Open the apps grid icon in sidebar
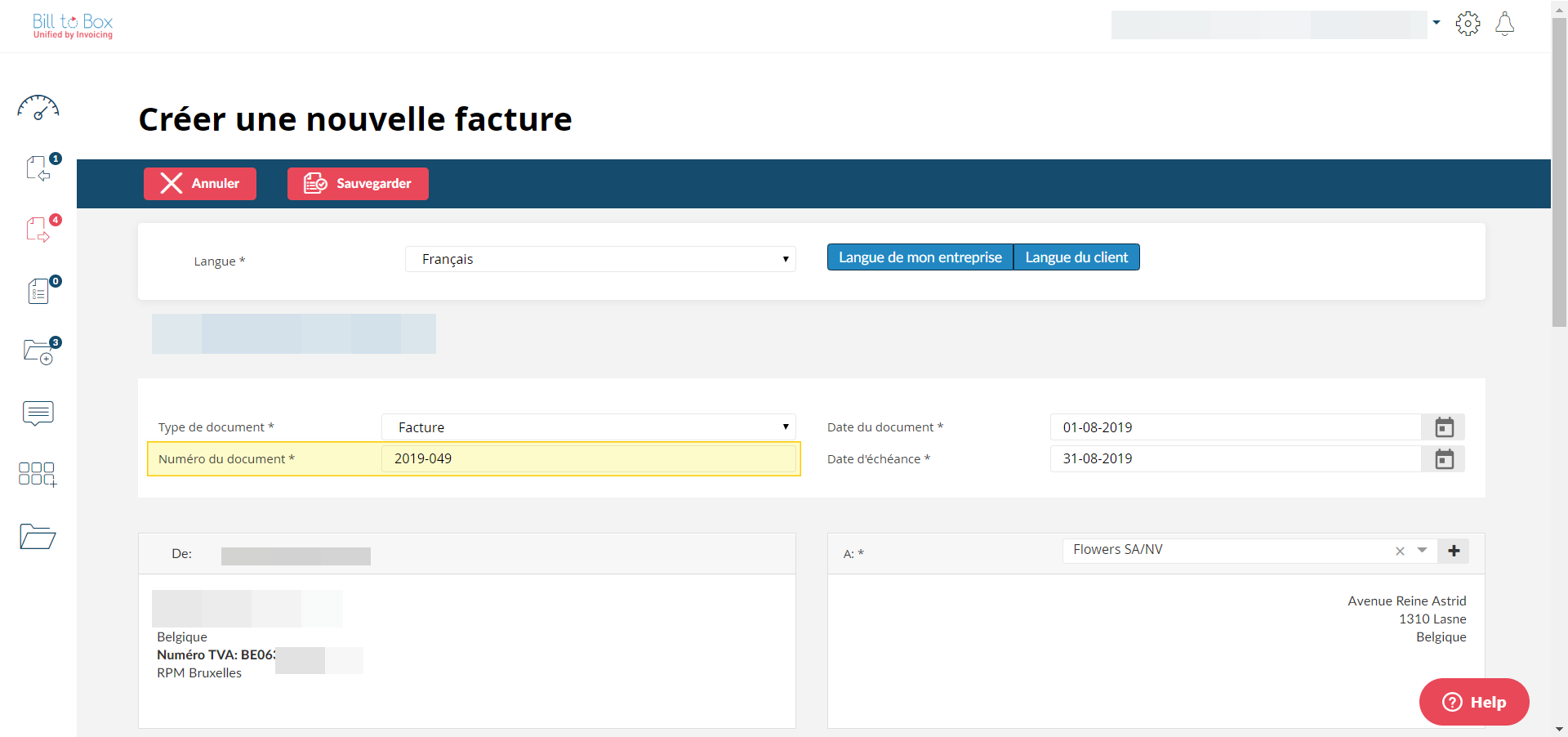This screenshot has width=1568, height=737. click(x=38, y=474)
